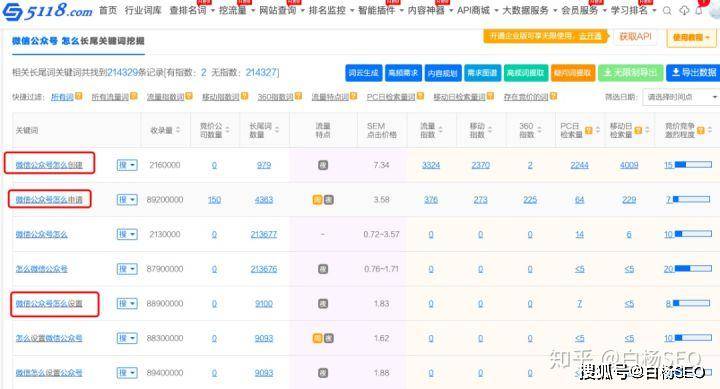
Task: Open keyword link 微信公众号怎么创建
Action: (49, 165)
